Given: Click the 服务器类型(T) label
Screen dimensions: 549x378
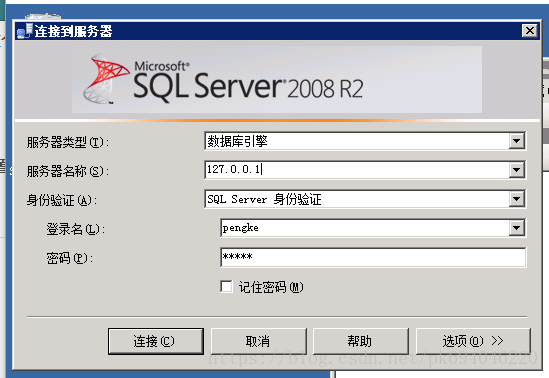Looking at the screenshot, I should [68, 142].
